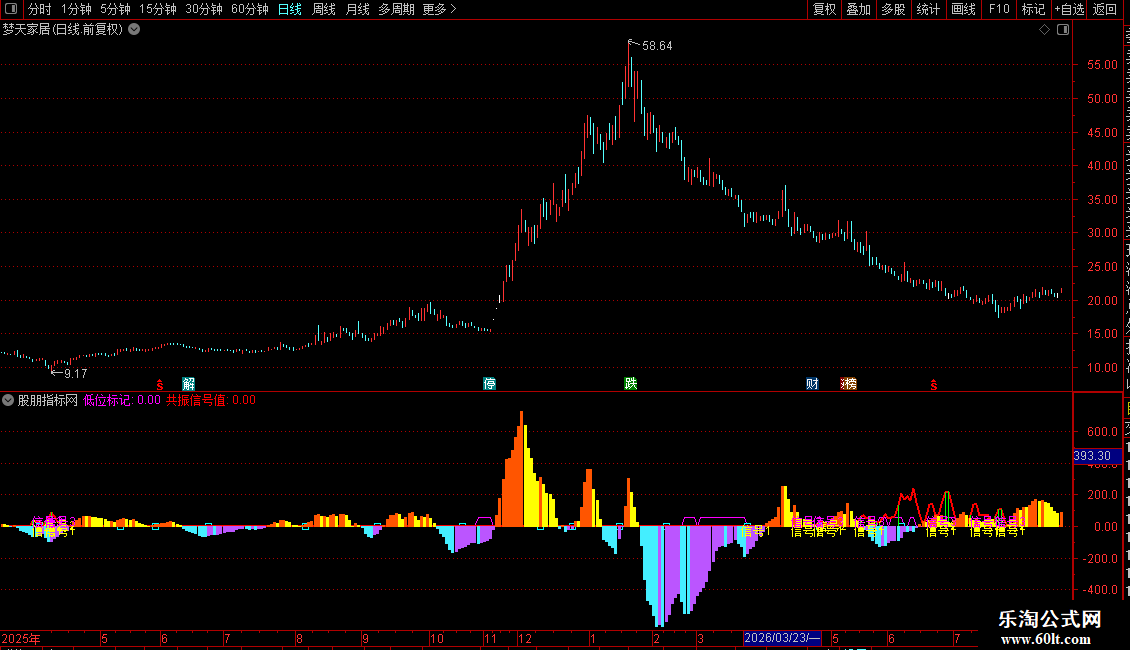Click the -400.0 indicator axis label
1130x650 pixels.
pyautogui.click(x=1100, y=589)
